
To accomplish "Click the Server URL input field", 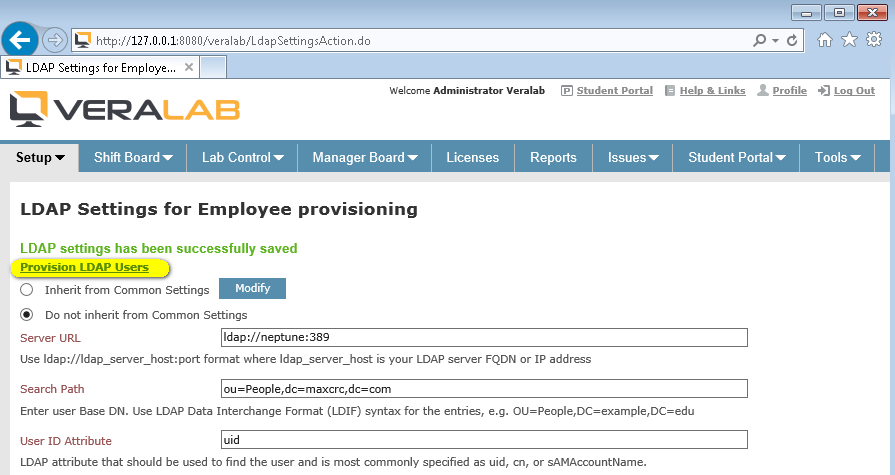I will [x=484, y=337].
